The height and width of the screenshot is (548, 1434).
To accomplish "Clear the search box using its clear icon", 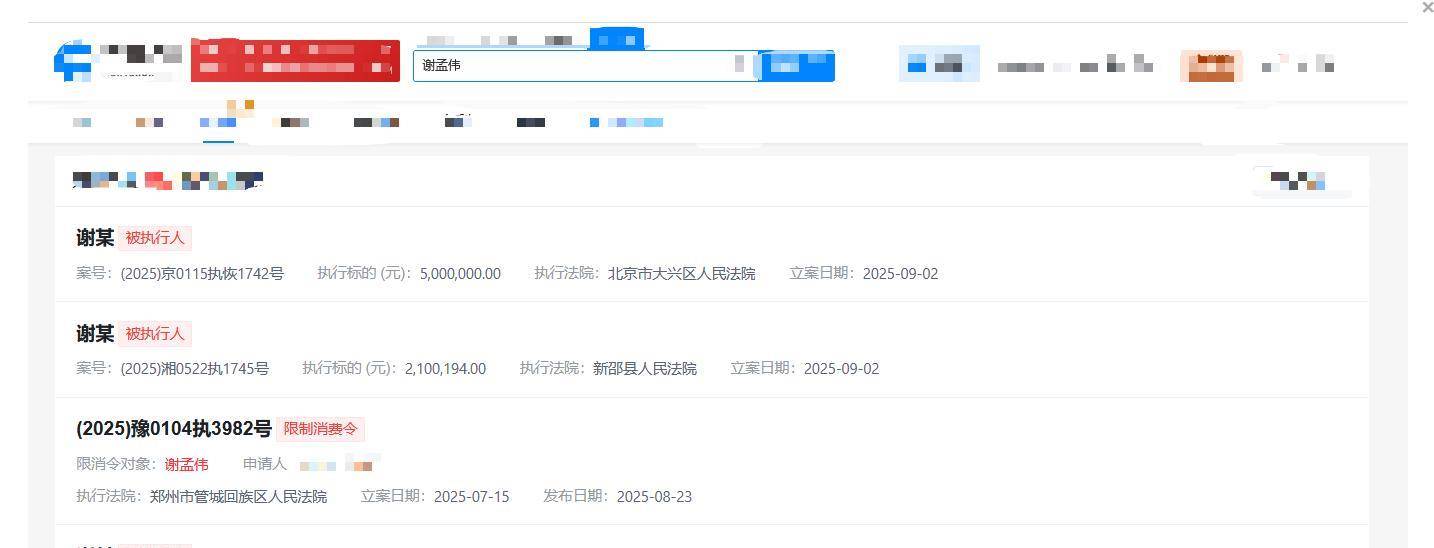I will [740, 65].
